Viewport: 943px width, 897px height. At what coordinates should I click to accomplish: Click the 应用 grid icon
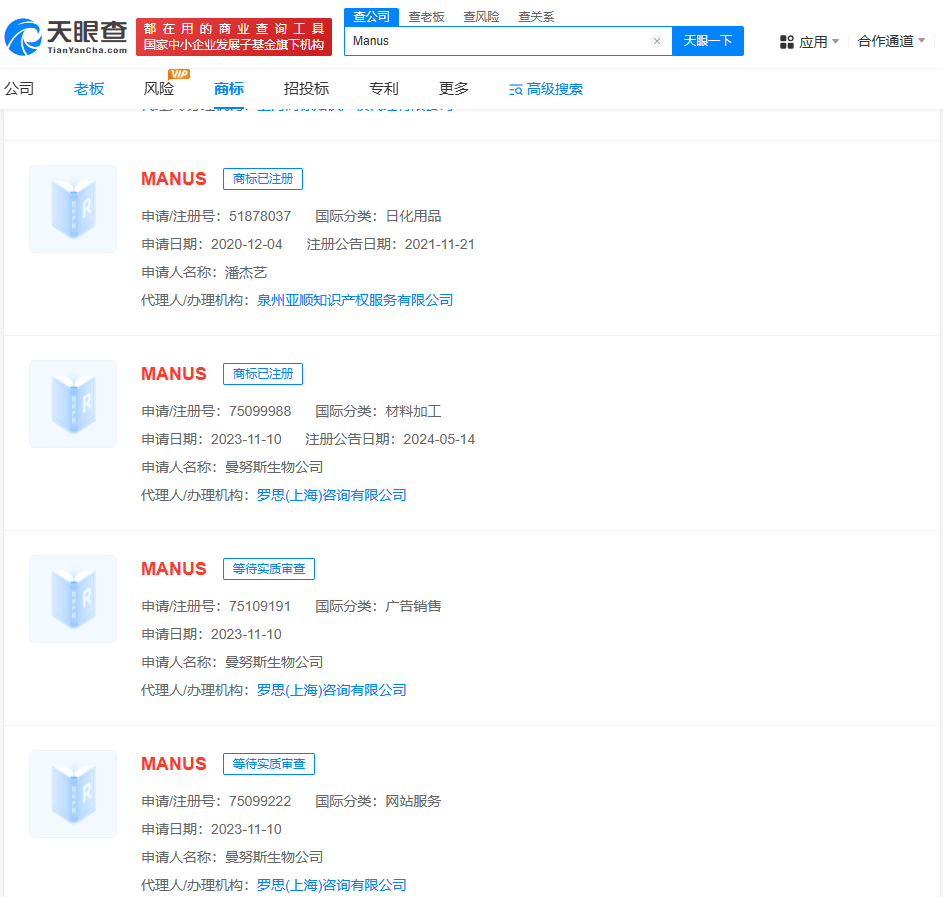[787, 41]
